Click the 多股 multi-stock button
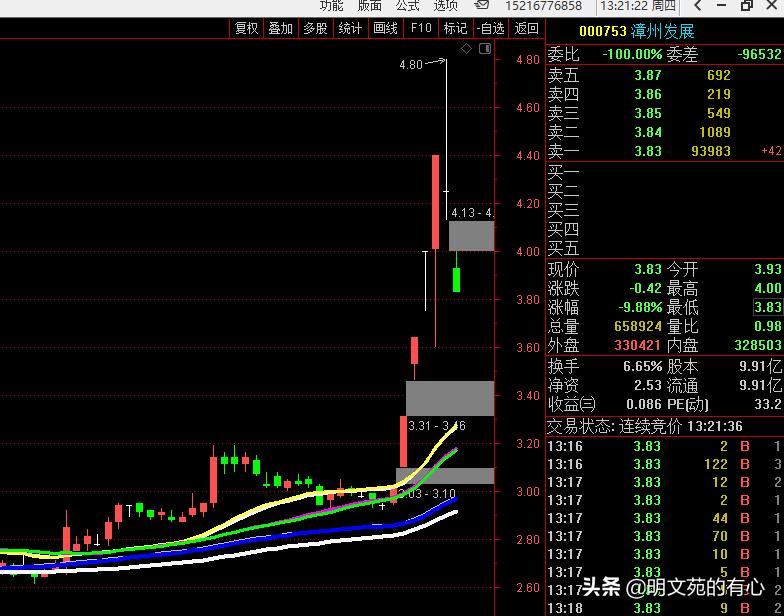Screen dimensions: 784x616 316,28
